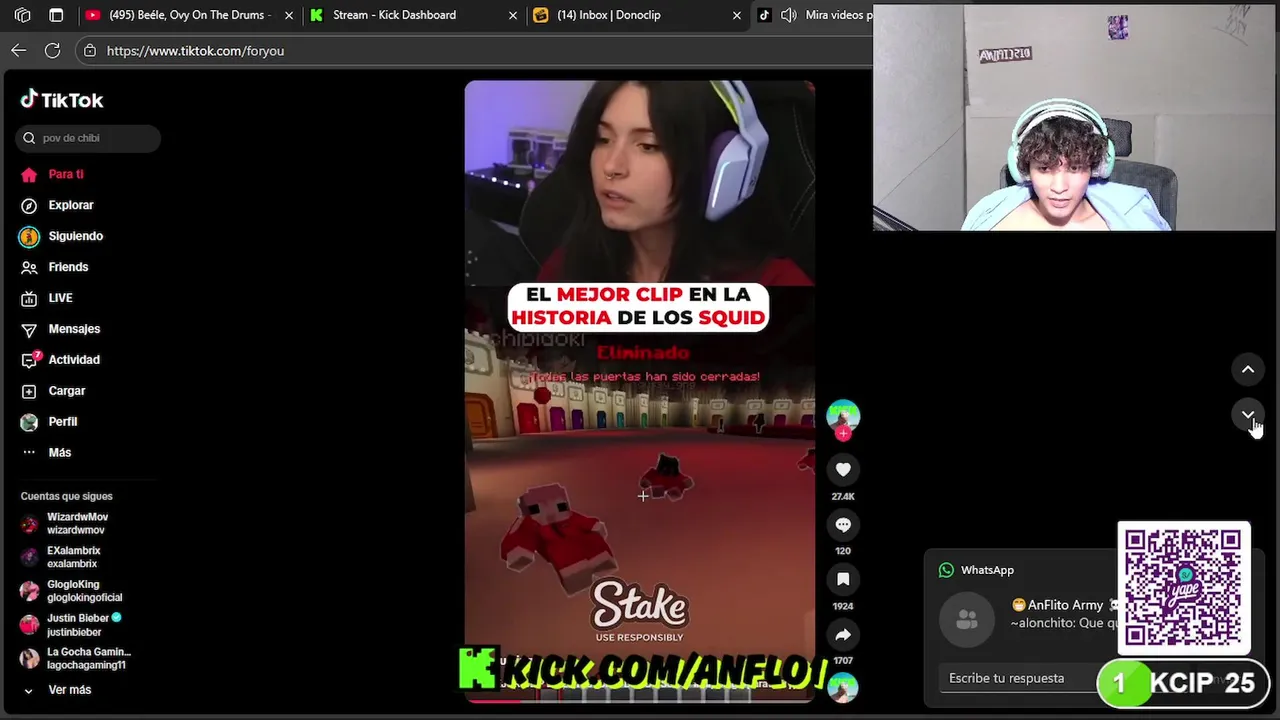Screen dimensions: 1280x720
Task: Like the video with heart icon
Action: point(843,469)
